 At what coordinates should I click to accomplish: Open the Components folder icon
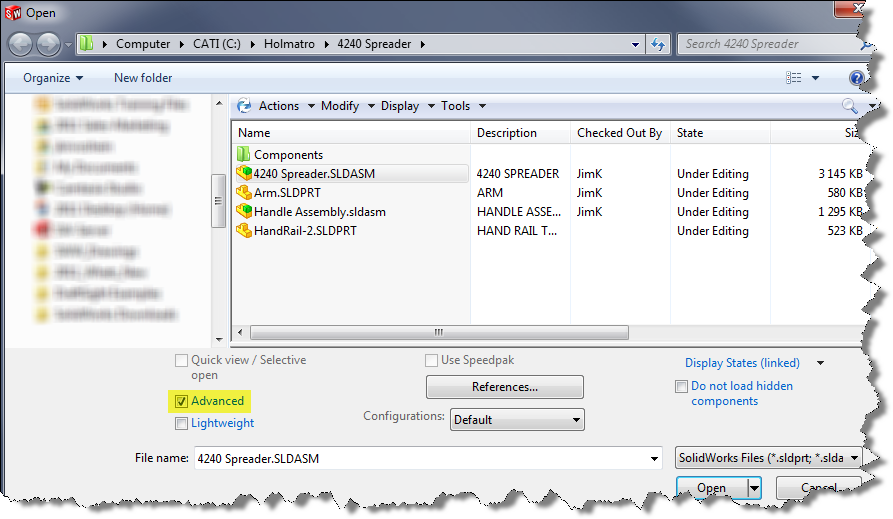(244, 155)
